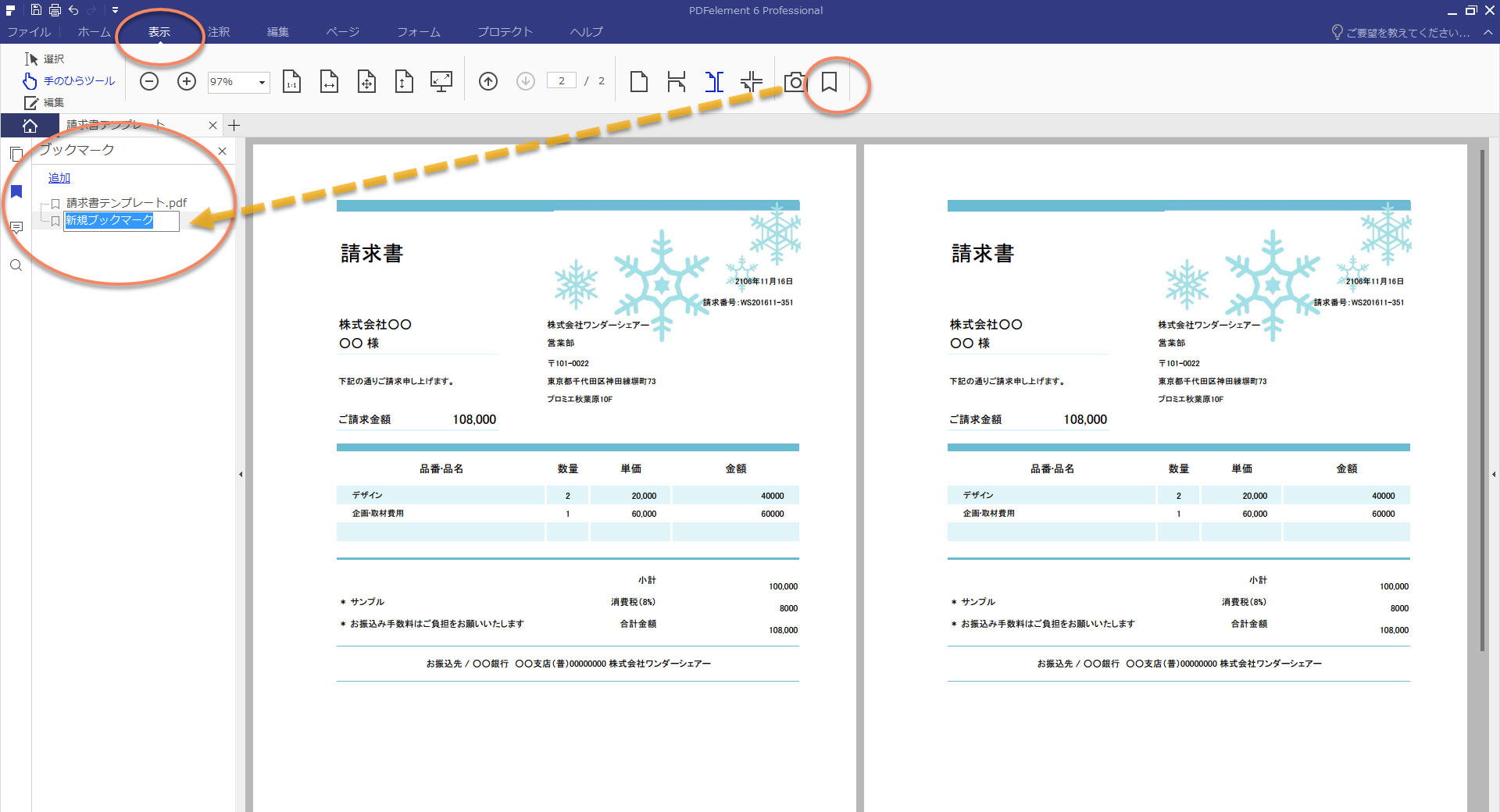
Task: Click the bookmark toolbar icon
Action: [x=829, y=81]
